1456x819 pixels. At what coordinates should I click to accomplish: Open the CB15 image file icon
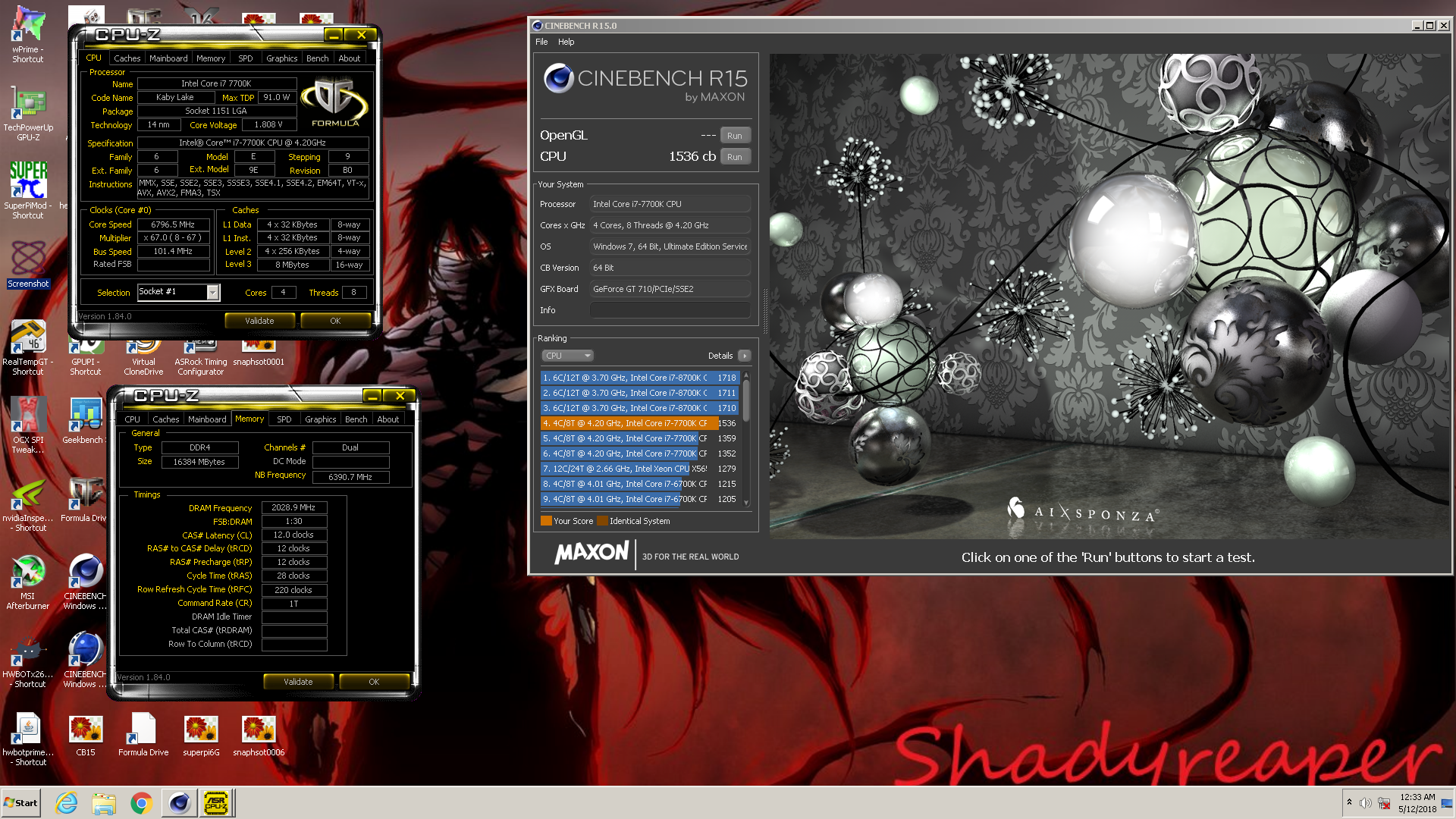[x=86, y=734]
